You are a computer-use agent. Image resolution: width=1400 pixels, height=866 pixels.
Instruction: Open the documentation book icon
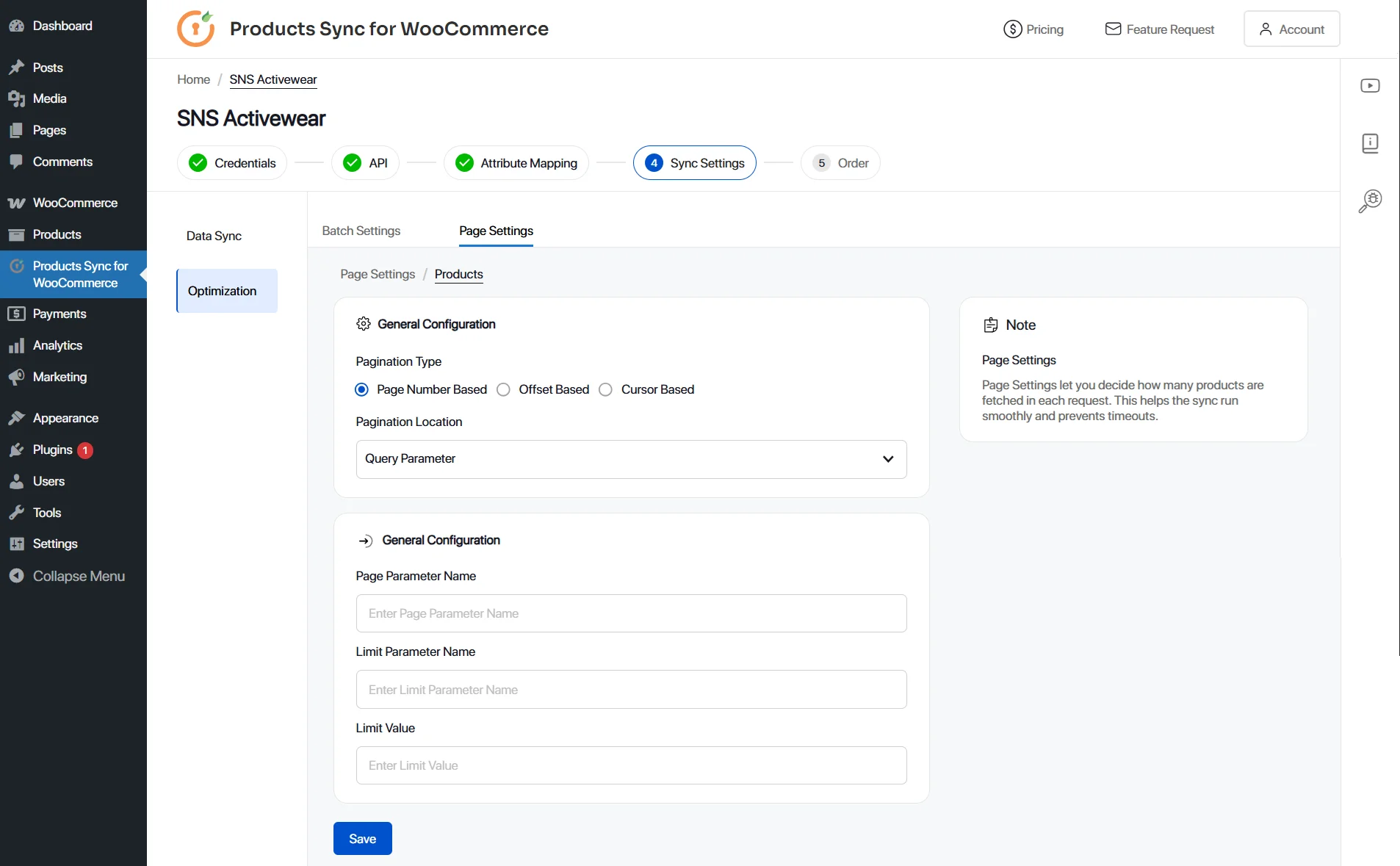[1371, 143]
